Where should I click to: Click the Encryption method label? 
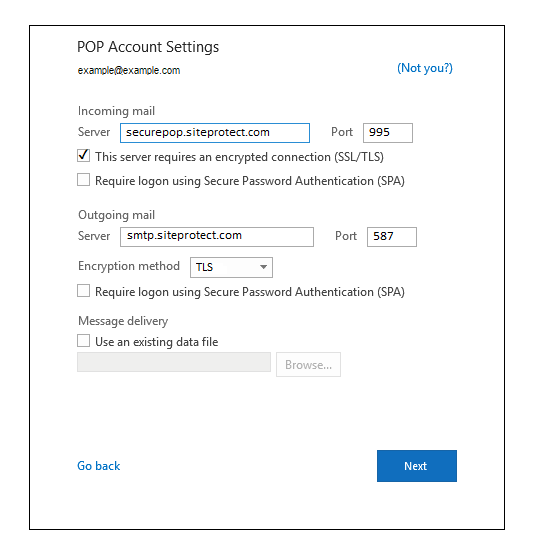(129, 266)
